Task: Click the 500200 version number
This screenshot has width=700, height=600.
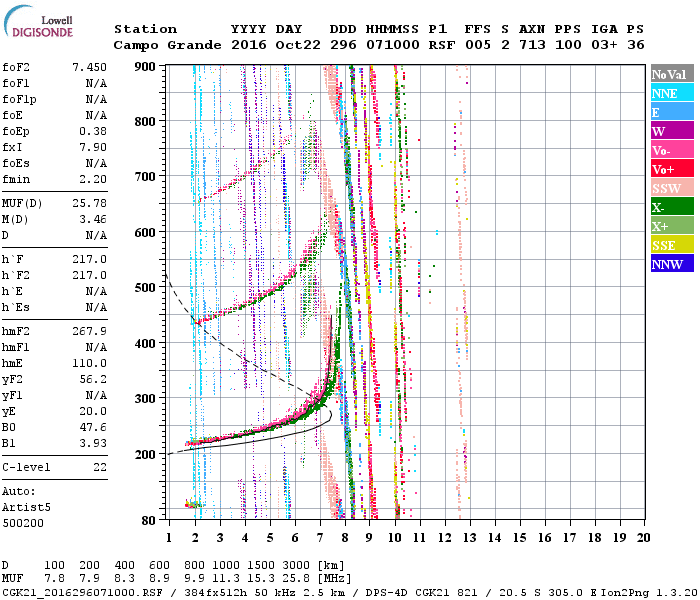Action: [23, 523]
